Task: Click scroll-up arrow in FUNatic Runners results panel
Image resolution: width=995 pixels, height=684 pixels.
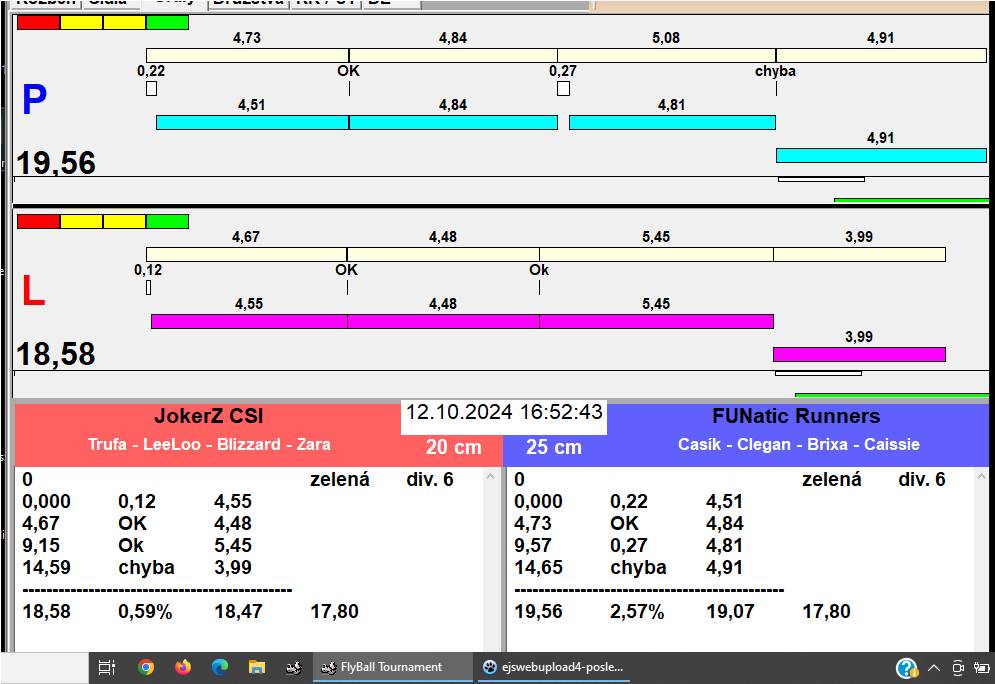Action: (x=981, y=478)
